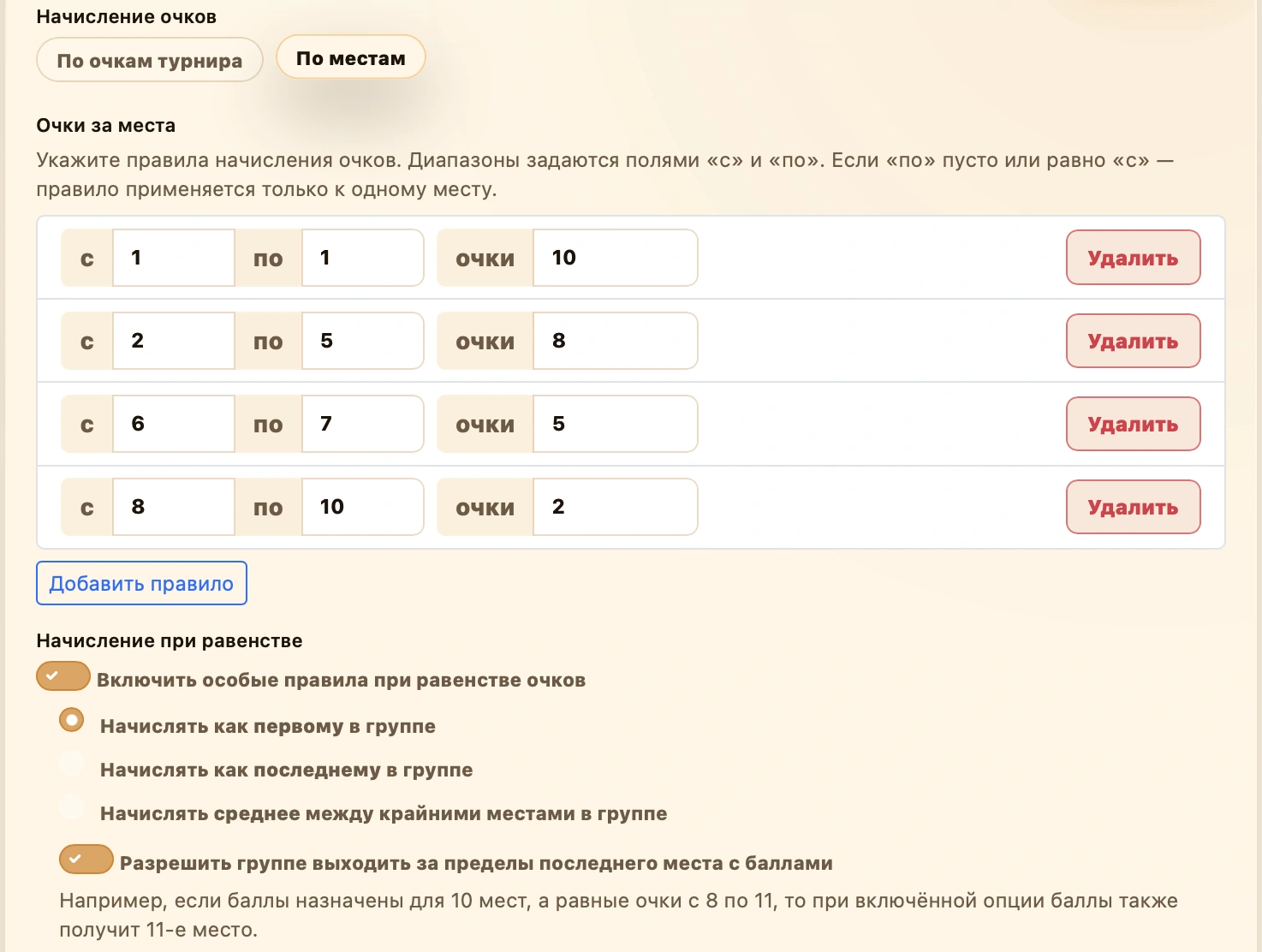Click the 'по' field containing 1
The width and height of the screenshot is (1262, 952).
363,258
